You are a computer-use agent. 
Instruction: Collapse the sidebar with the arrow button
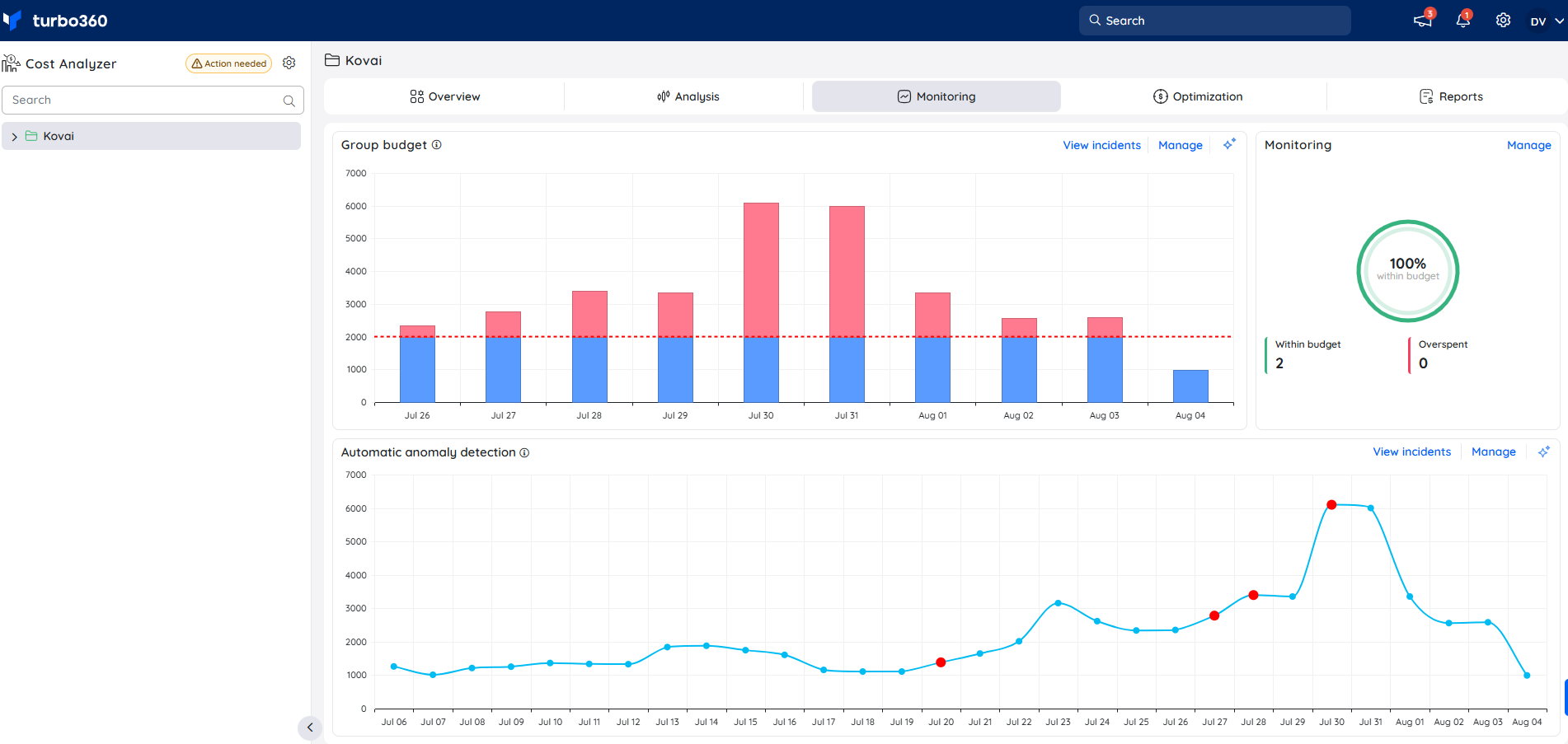[x=310, y=728]
